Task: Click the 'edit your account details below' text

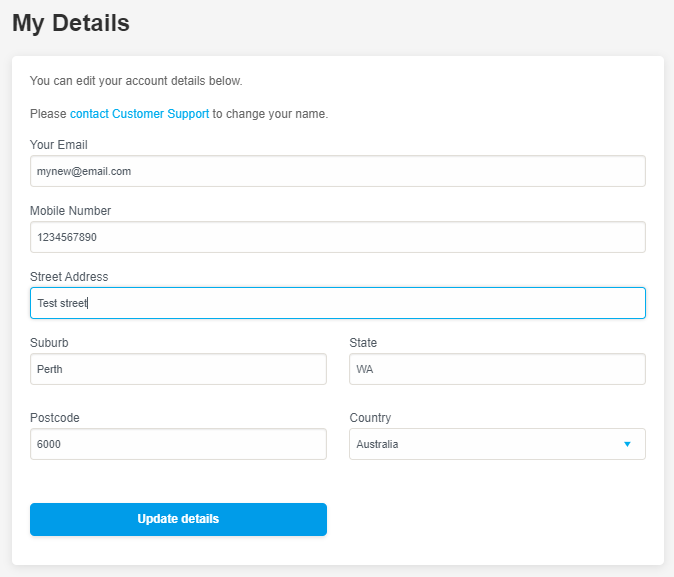Action: tap(159, 81)
